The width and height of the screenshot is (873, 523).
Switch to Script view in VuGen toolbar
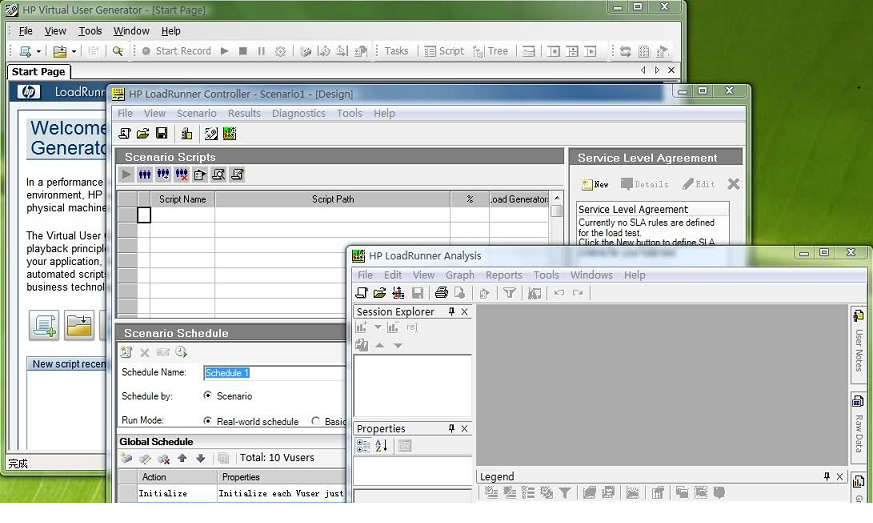pos(444,51)
